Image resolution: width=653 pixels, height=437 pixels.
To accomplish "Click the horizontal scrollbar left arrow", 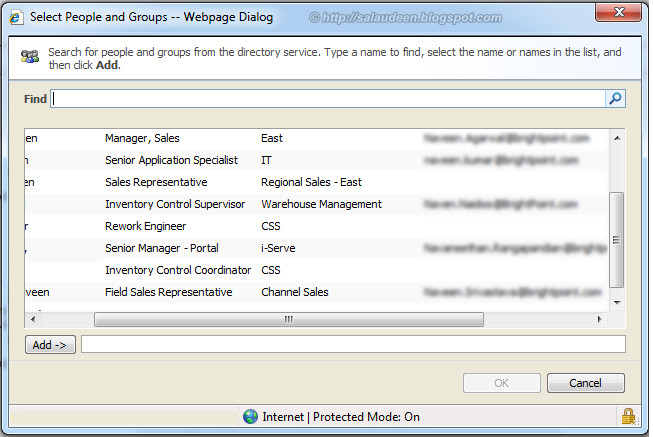I will (32, 319).
